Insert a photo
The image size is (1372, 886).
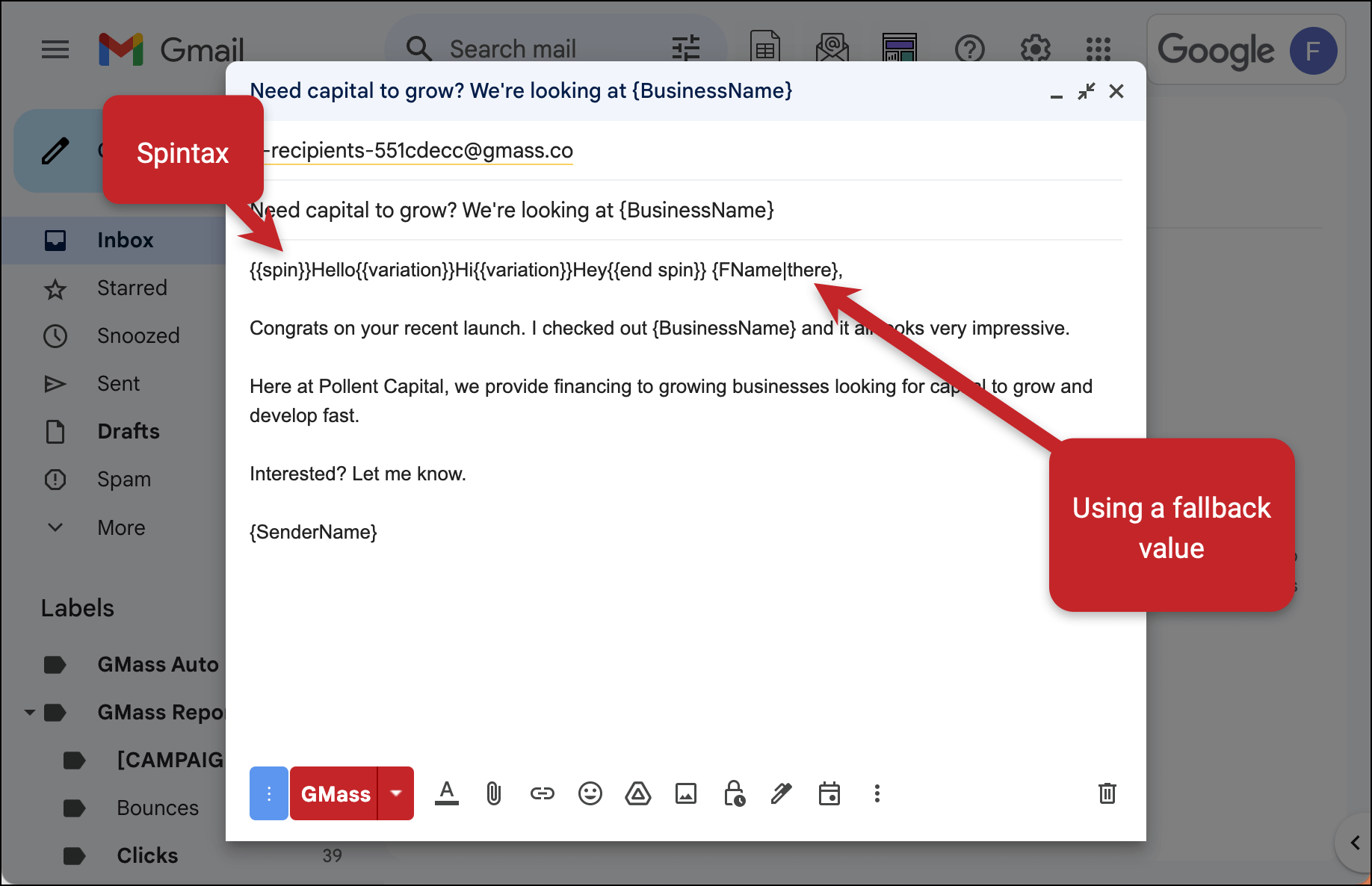(686, 793)
